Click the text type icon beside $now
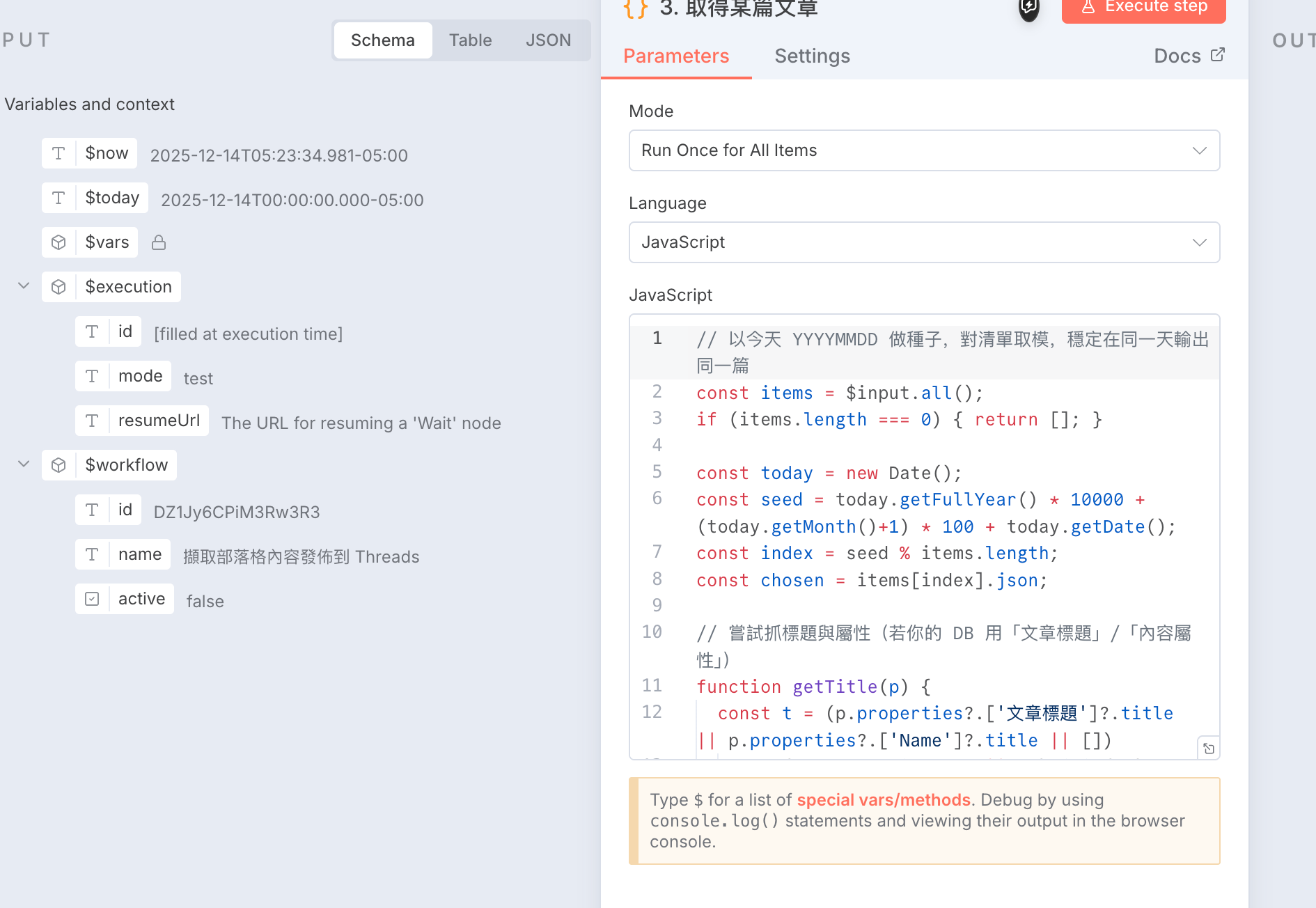The width and height of the screenshot is (1316, 908). [59, 153]
